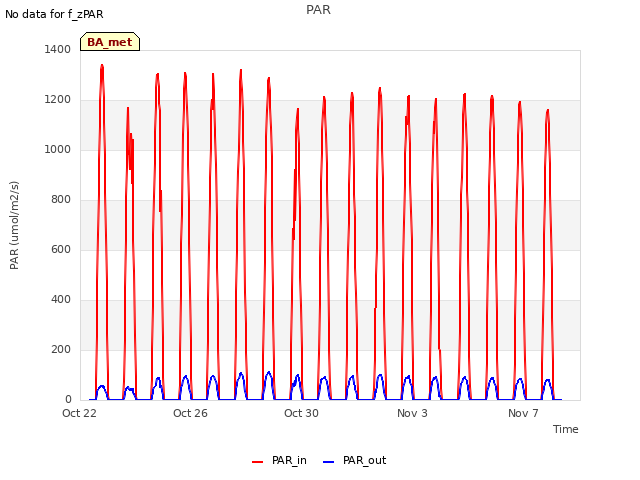Click the 1200 y-axis tick label
Image resolution: width=640 pixels, height=480 pixels.
click(x=58, y=100)
